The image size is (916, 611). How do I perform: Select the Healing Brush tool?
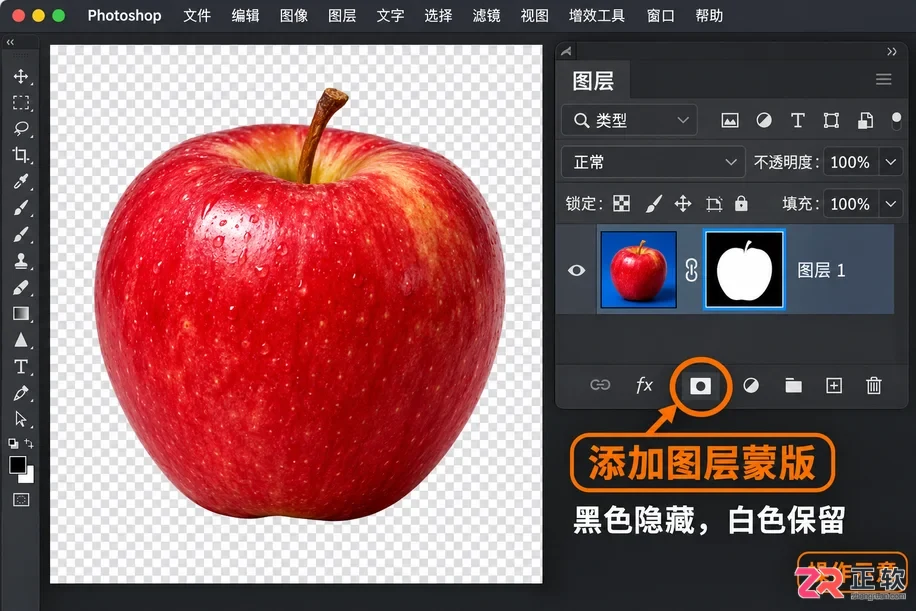21,208
